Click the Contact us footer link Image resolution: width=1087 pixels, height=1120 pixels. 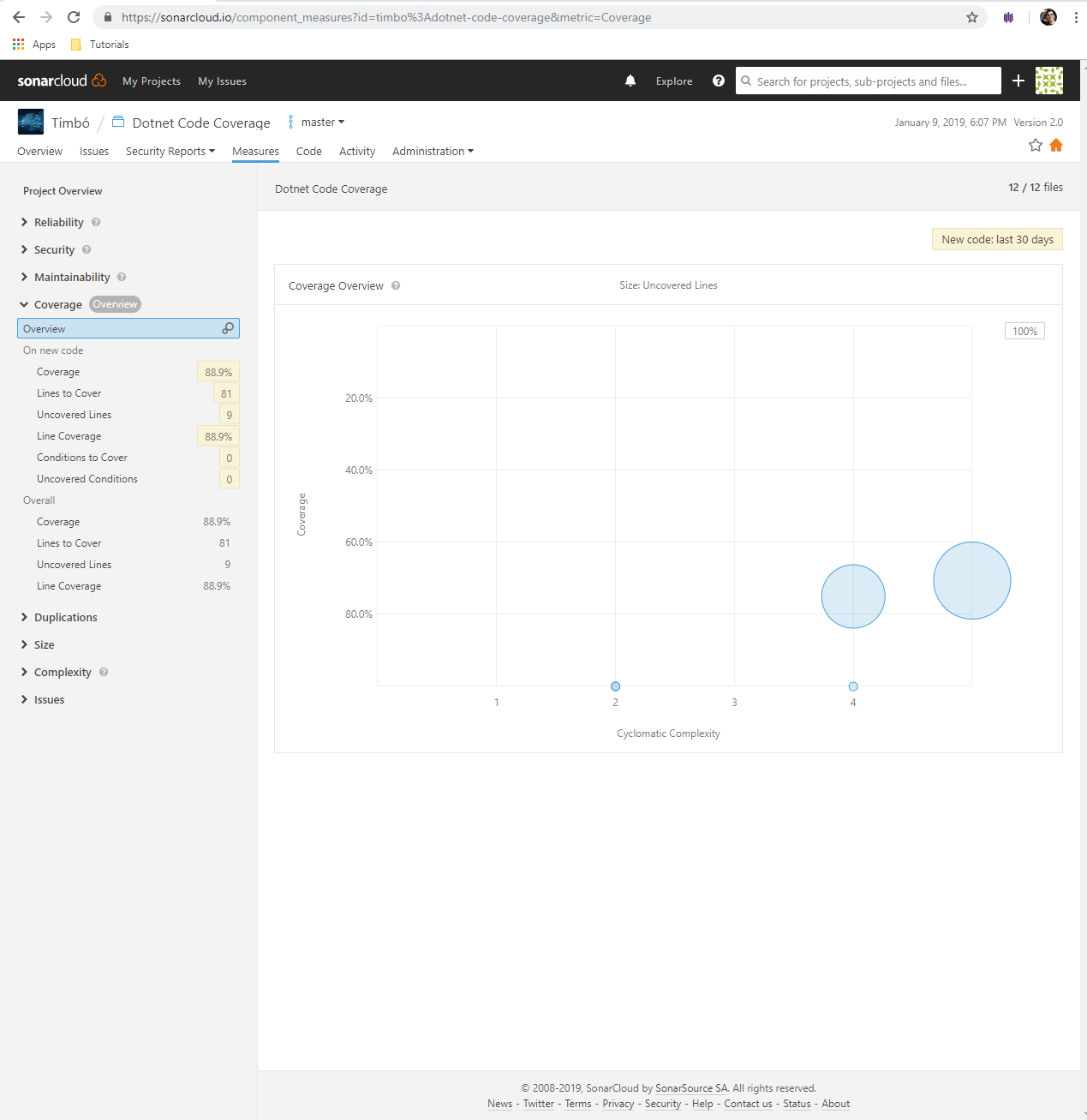pyautogui.click(x=748, y=1104)
